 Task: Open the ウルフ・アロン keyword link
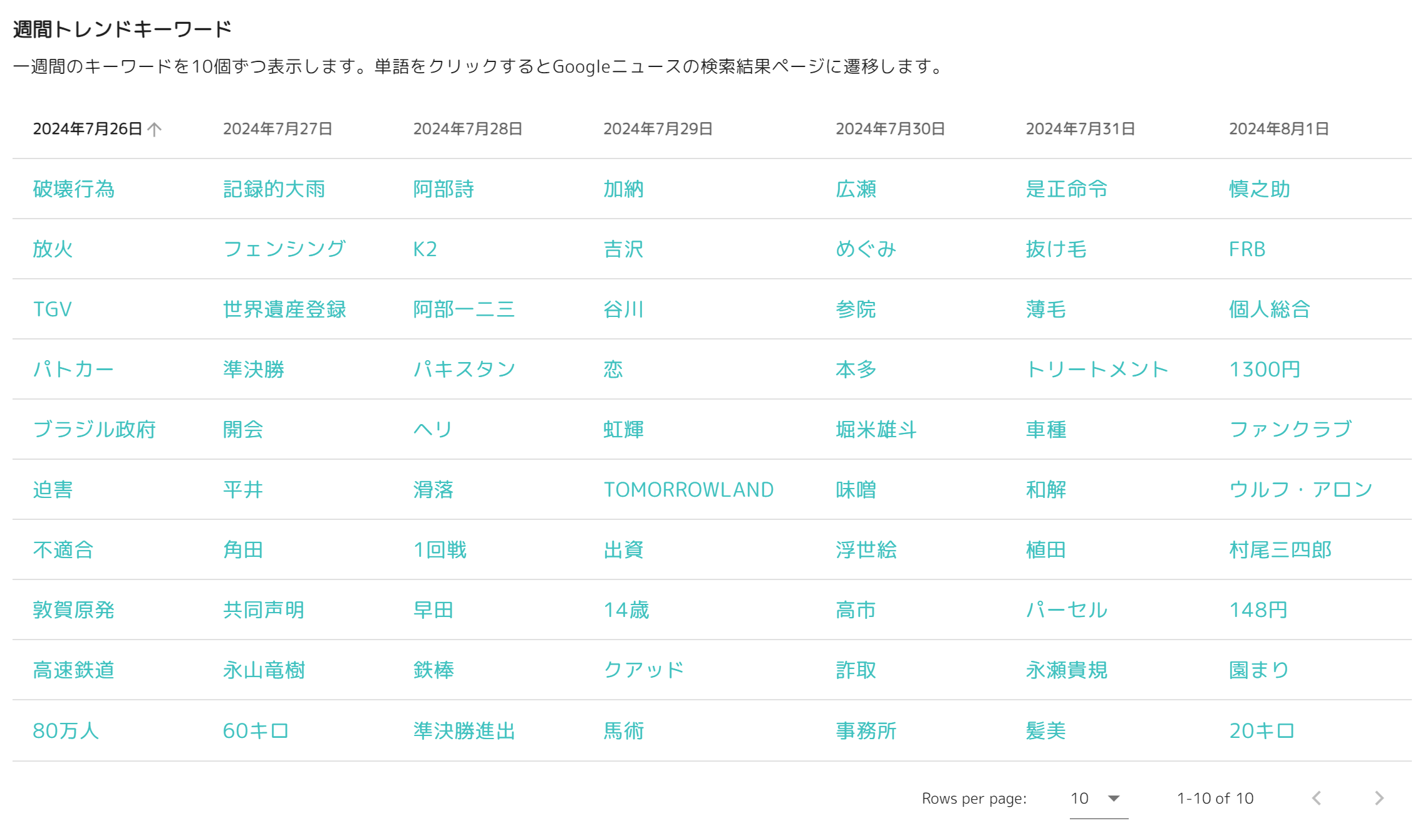(1301, 490)
